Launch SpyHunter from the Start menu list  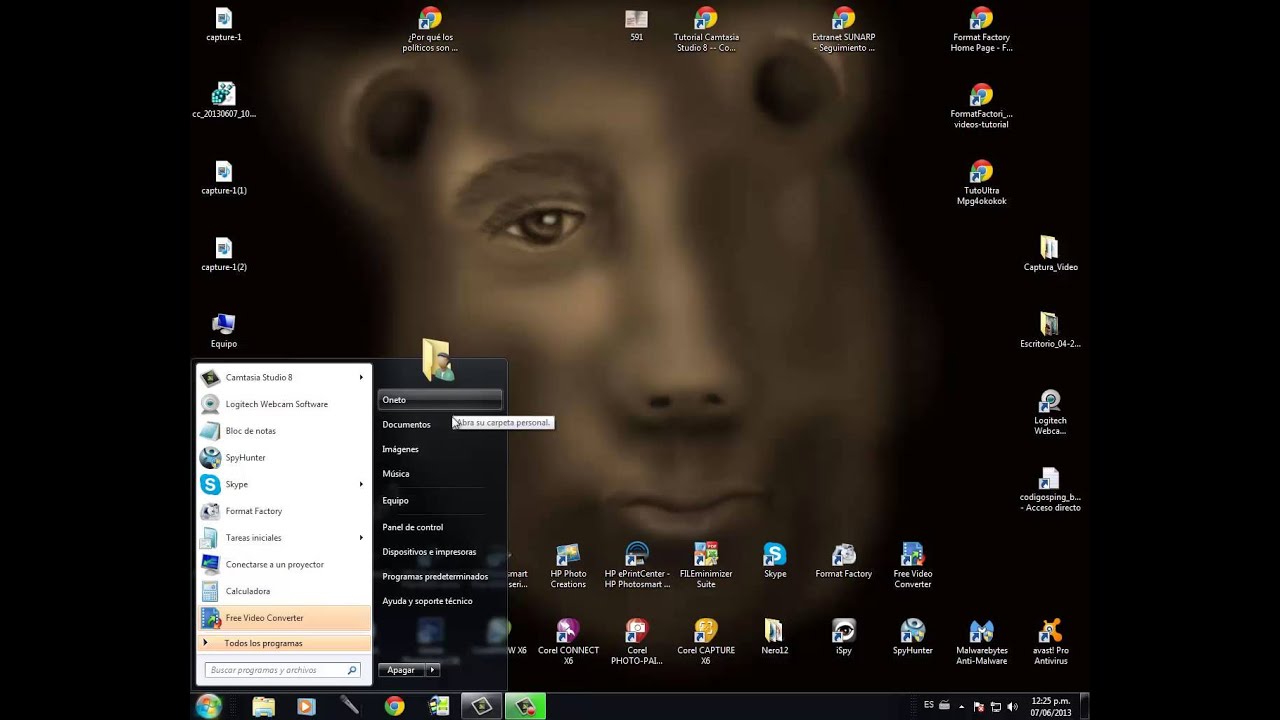click(284, 458)
